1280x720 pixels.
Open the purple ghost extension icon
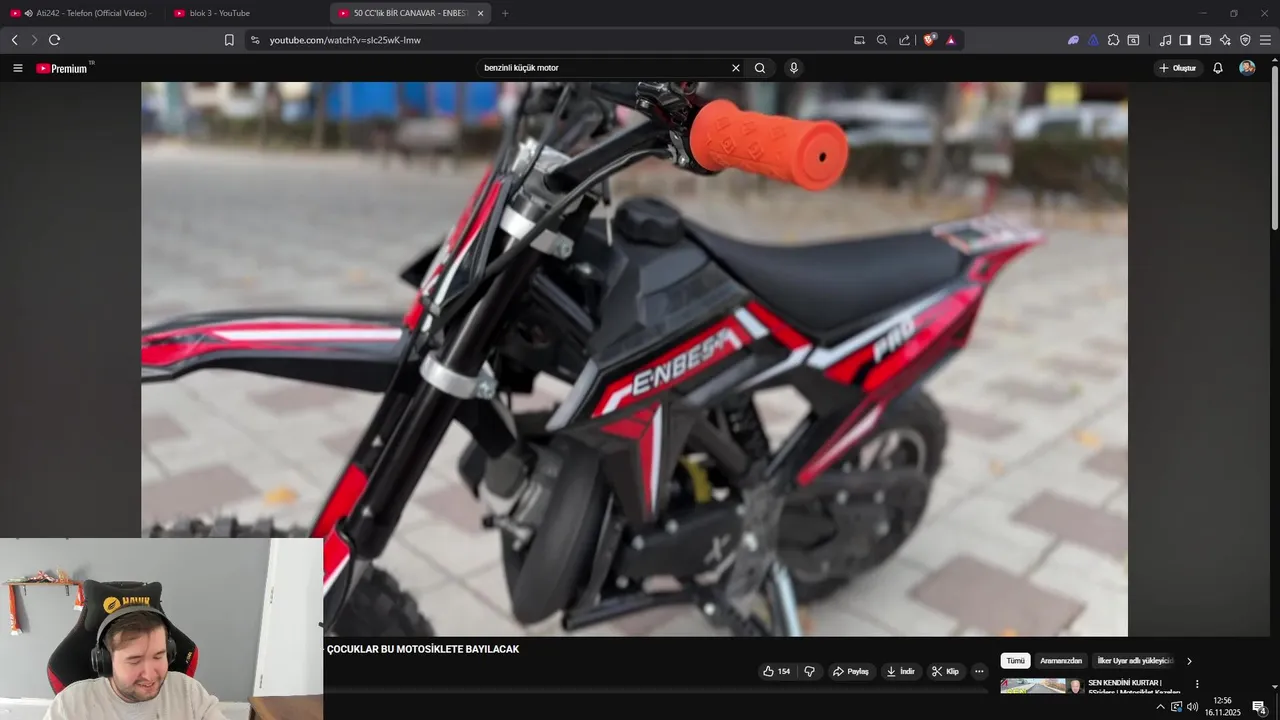[1073, 40]
